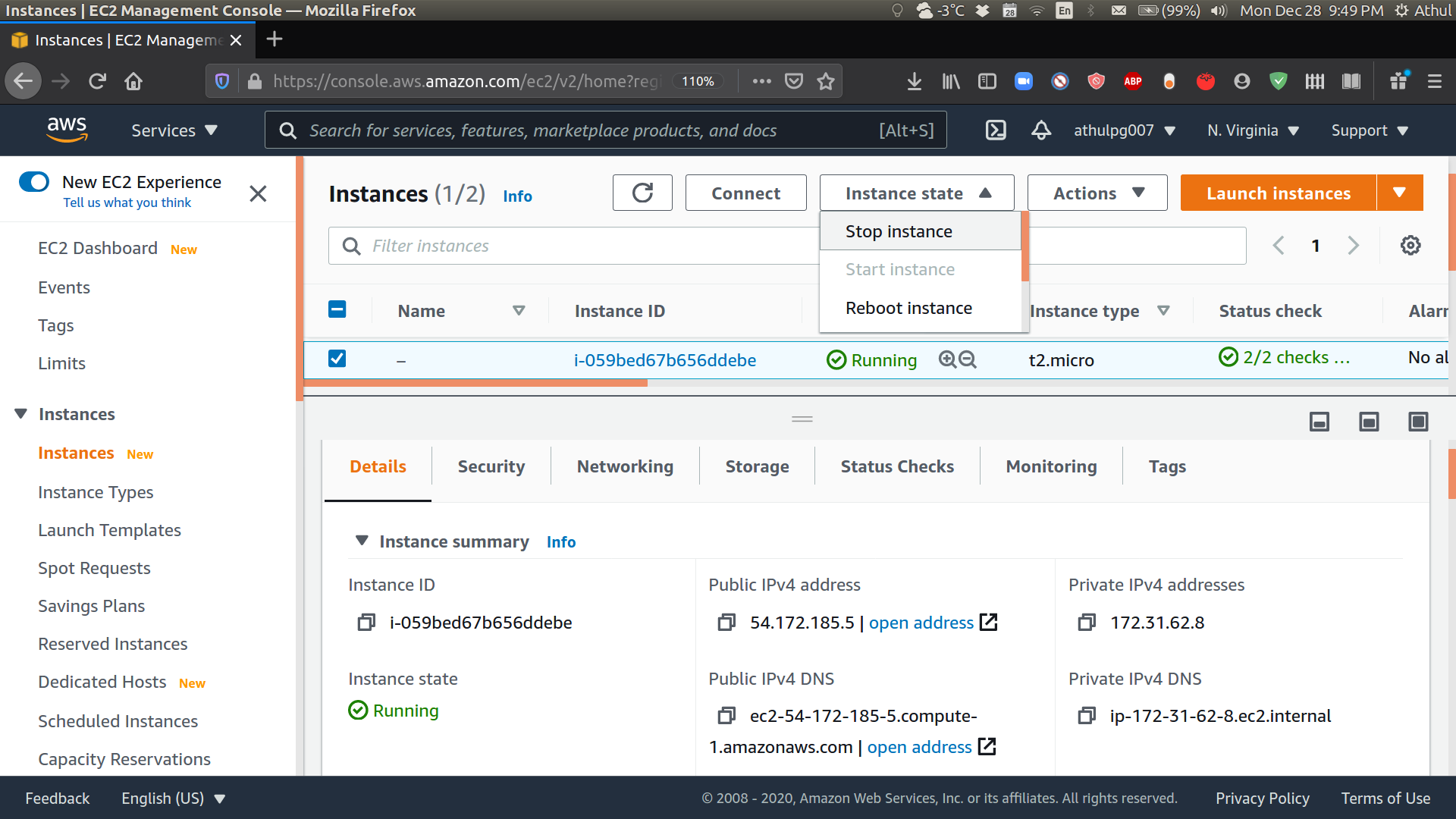Click the full-panel layout icon
Screen dimensions: 1456x819
pos(1419,421)
